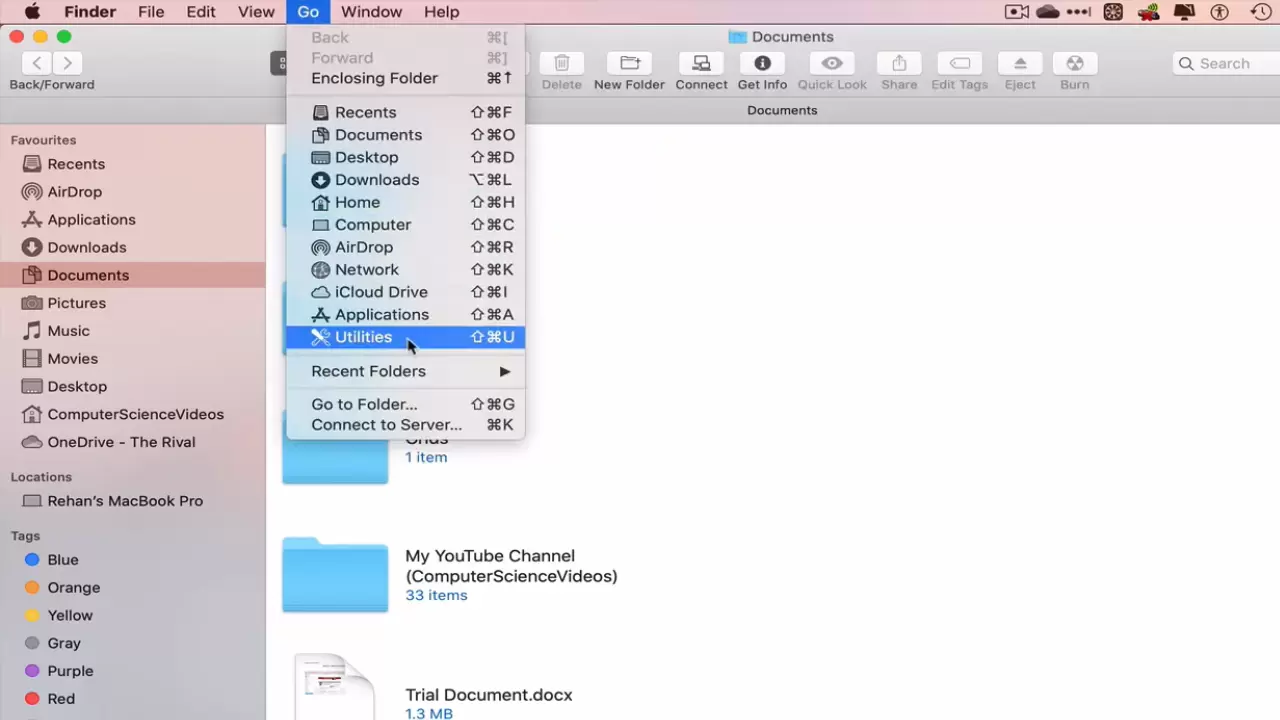The width and height of the screenshot is (1280, 720).
Task: Open the Help menu
Action: tap(441, 12)
